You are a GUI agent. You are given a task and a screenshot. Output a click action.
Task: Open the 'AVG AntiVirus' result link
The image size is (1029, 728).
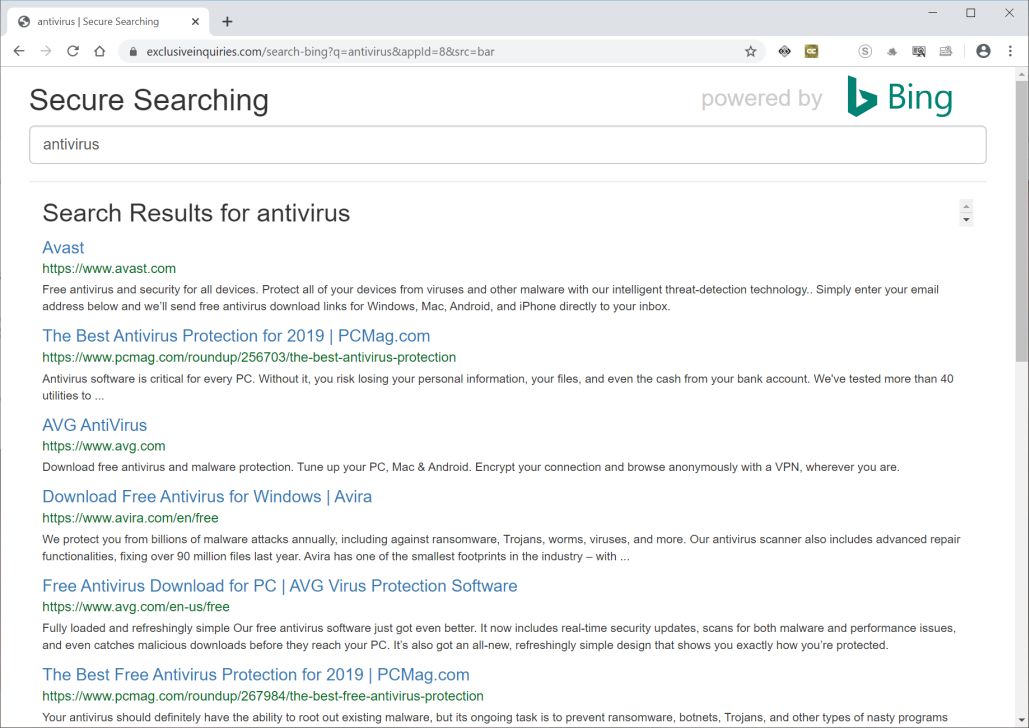click(x=94, y=425)
